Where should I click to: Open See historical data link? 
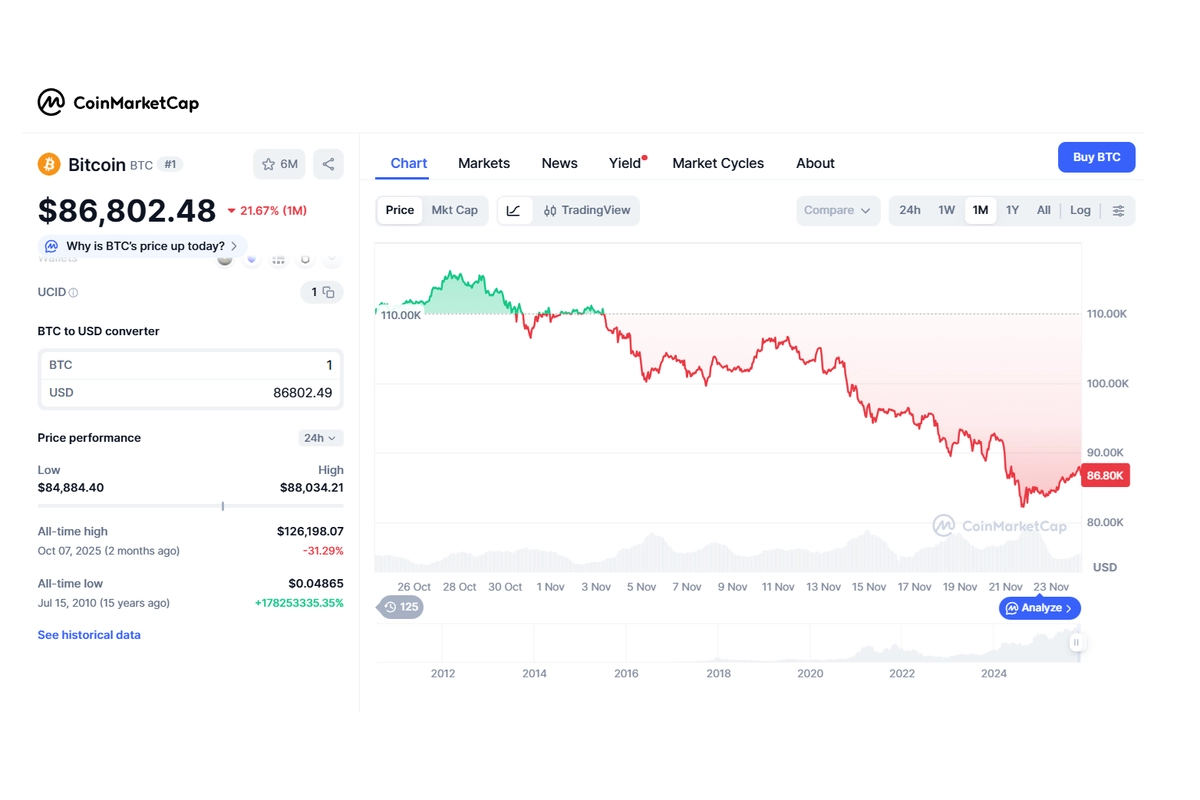pos(89,634)
